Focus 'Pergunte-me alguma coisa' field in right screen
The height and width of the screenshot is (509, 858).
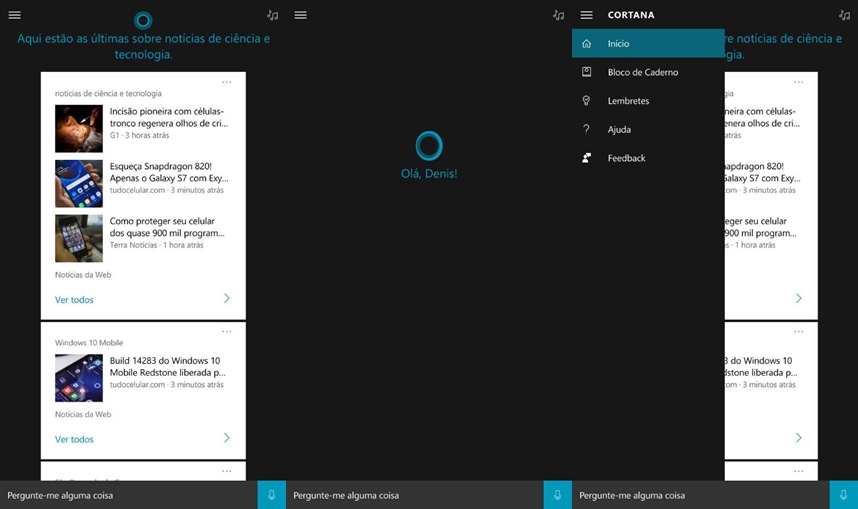[x=701, y=495]
